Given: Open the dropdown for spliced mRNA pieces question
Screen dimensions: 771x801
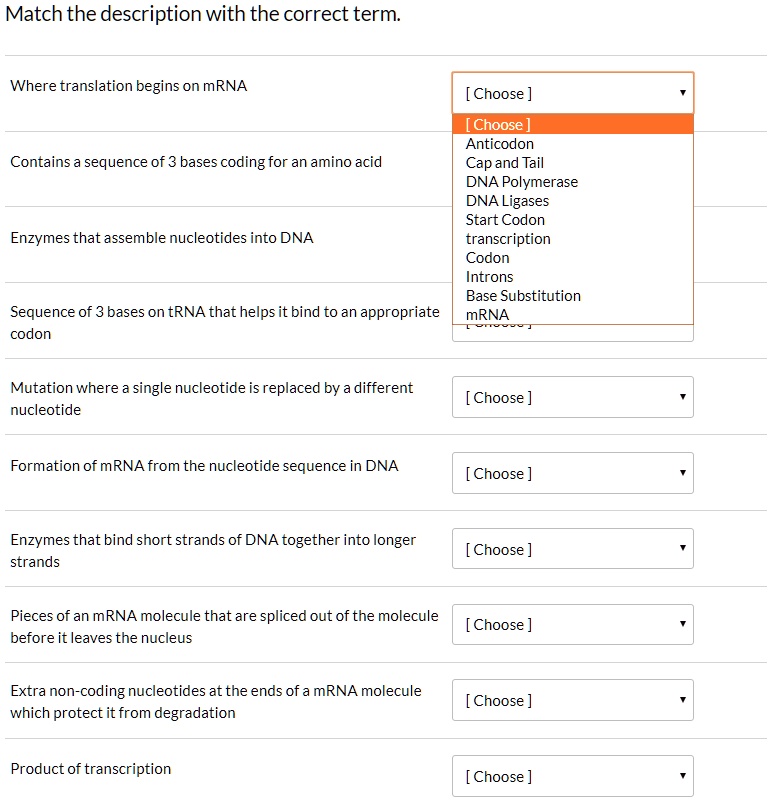Looking at the screenshot, I should (x=572, y=624).
